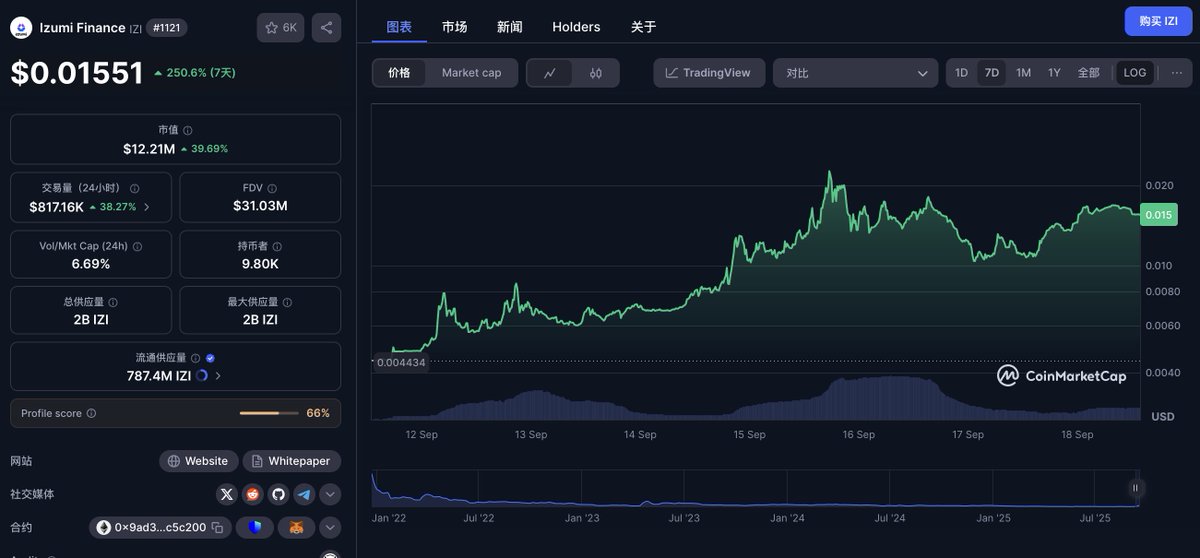Open the Telegram social link
This screenshot has height=558, width=1200.
point(305,494)
